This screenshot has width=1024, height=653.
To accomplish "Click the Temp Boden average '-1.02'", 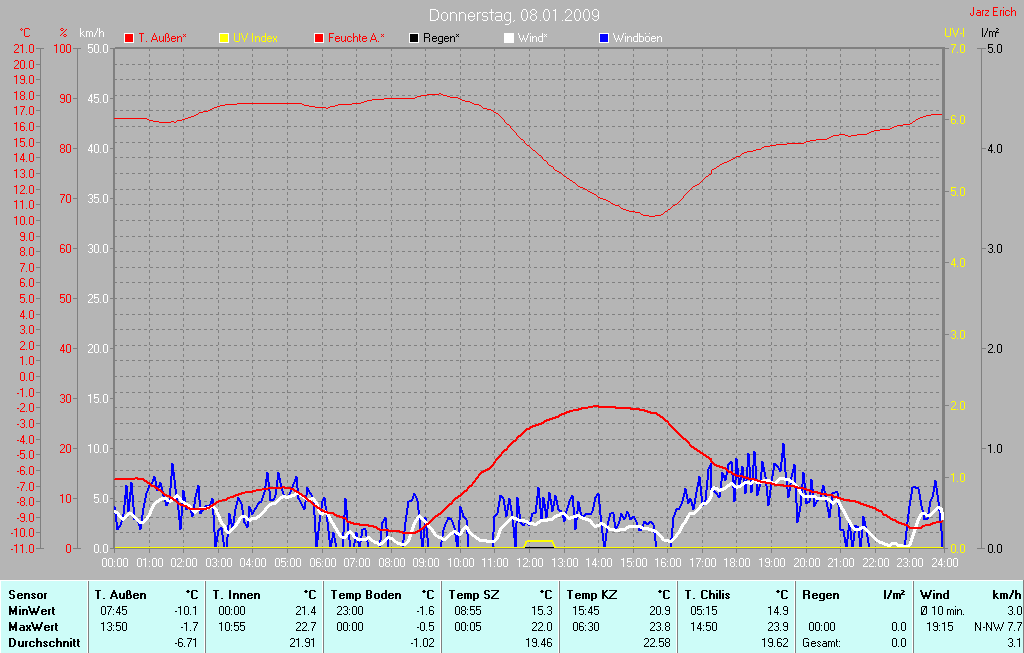I will pos(423,643).
